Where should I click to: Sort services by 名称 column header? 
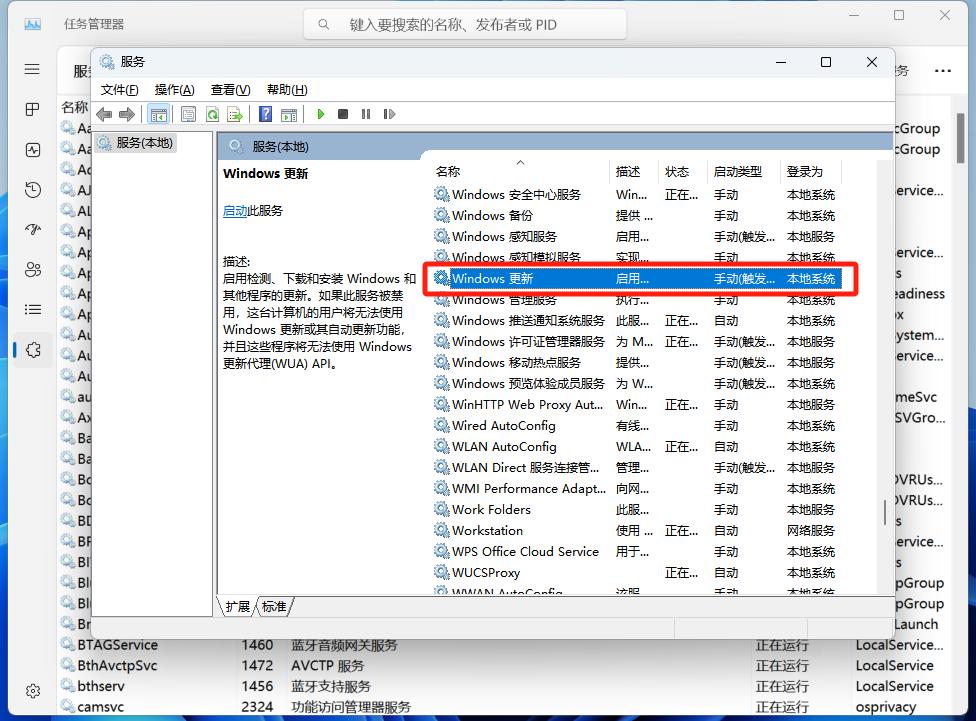pos(520,171)
